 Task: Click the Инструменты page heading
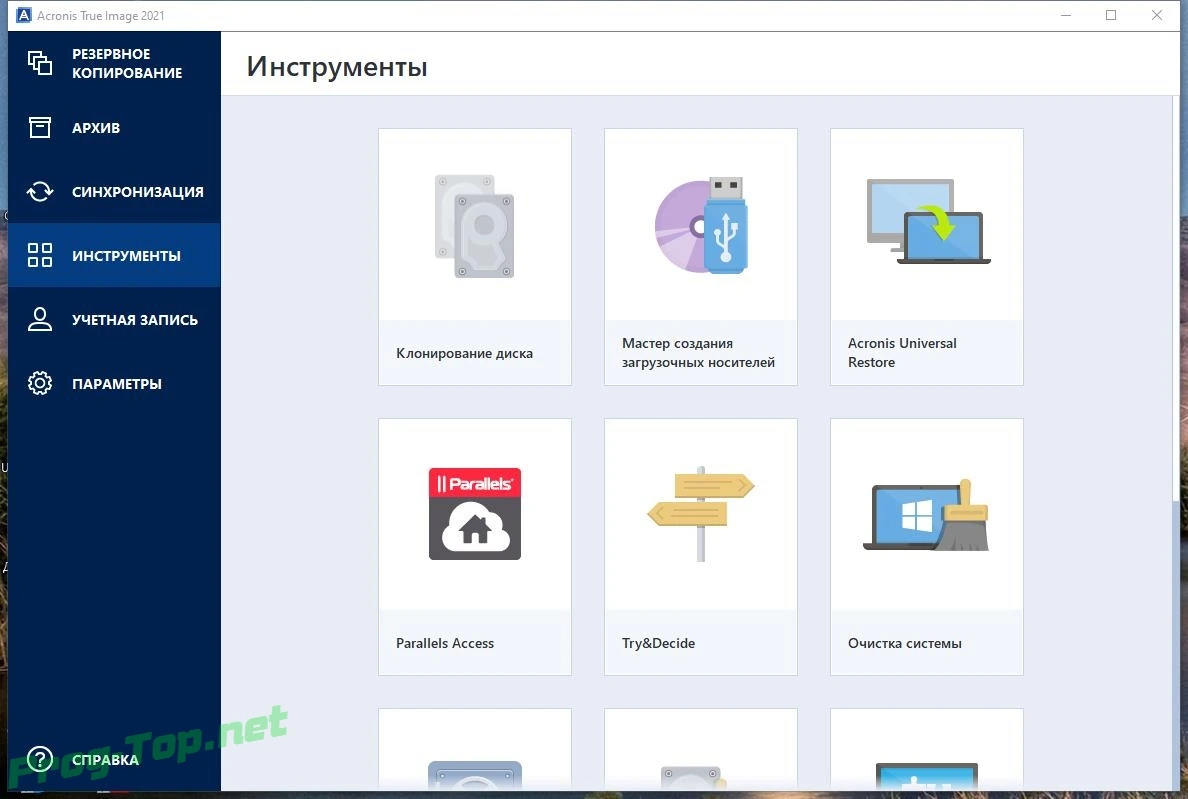[x=337, y=67]
